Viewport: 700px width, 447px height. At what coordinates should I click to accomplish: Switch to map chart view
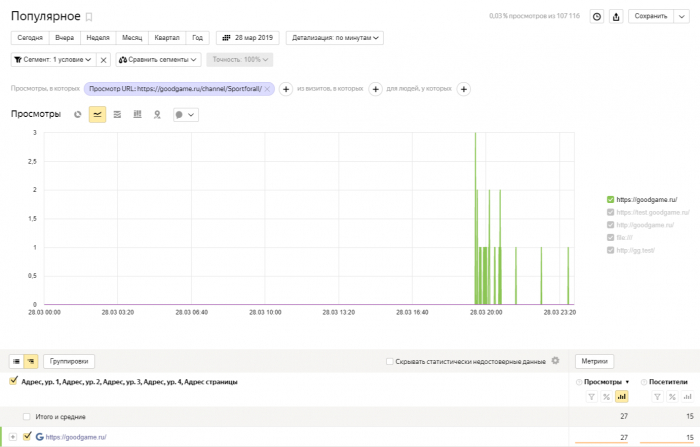pos(157,114)
